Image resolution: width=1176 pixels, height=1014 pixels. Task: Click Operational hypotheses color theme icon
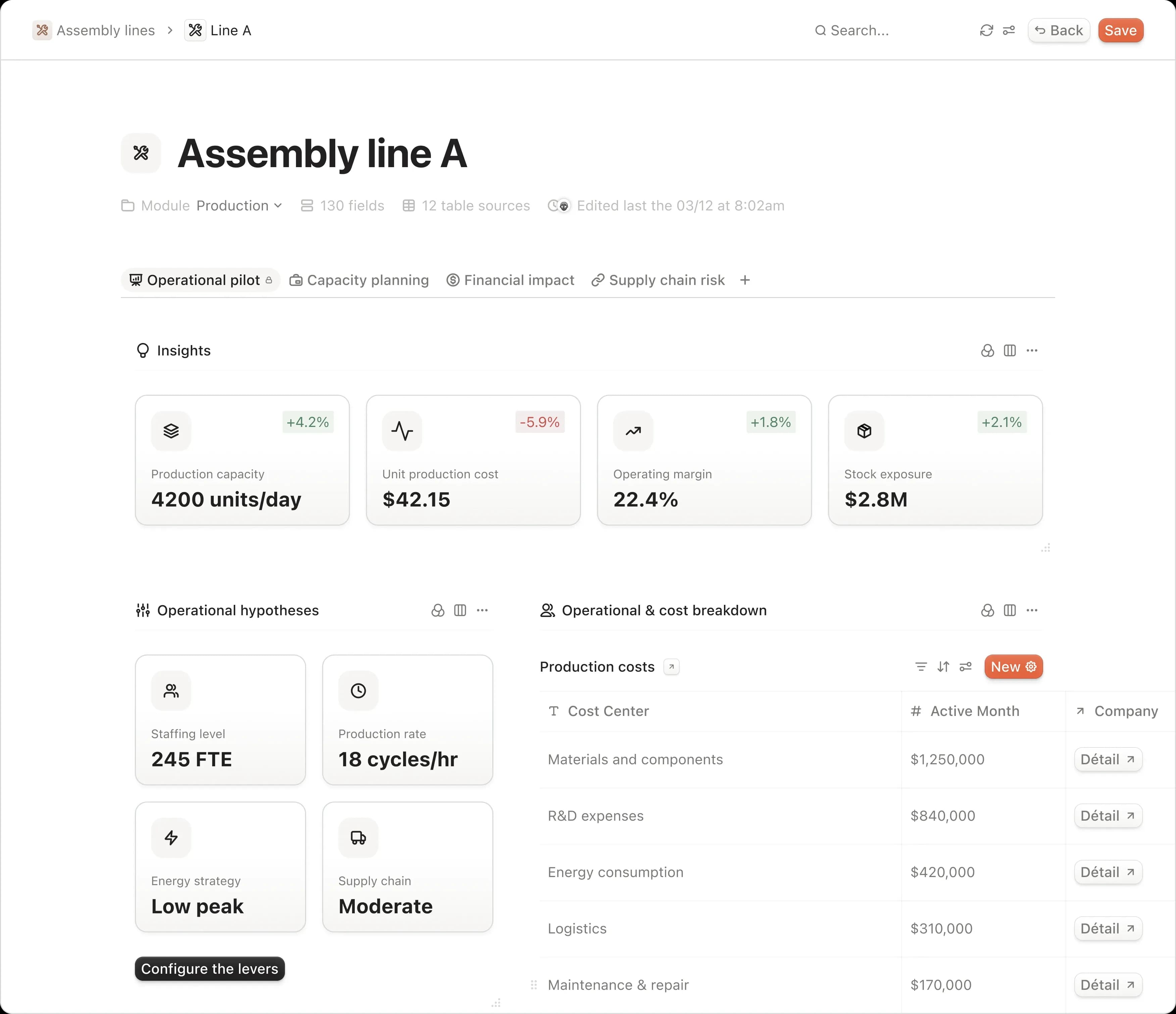point(438,610)
